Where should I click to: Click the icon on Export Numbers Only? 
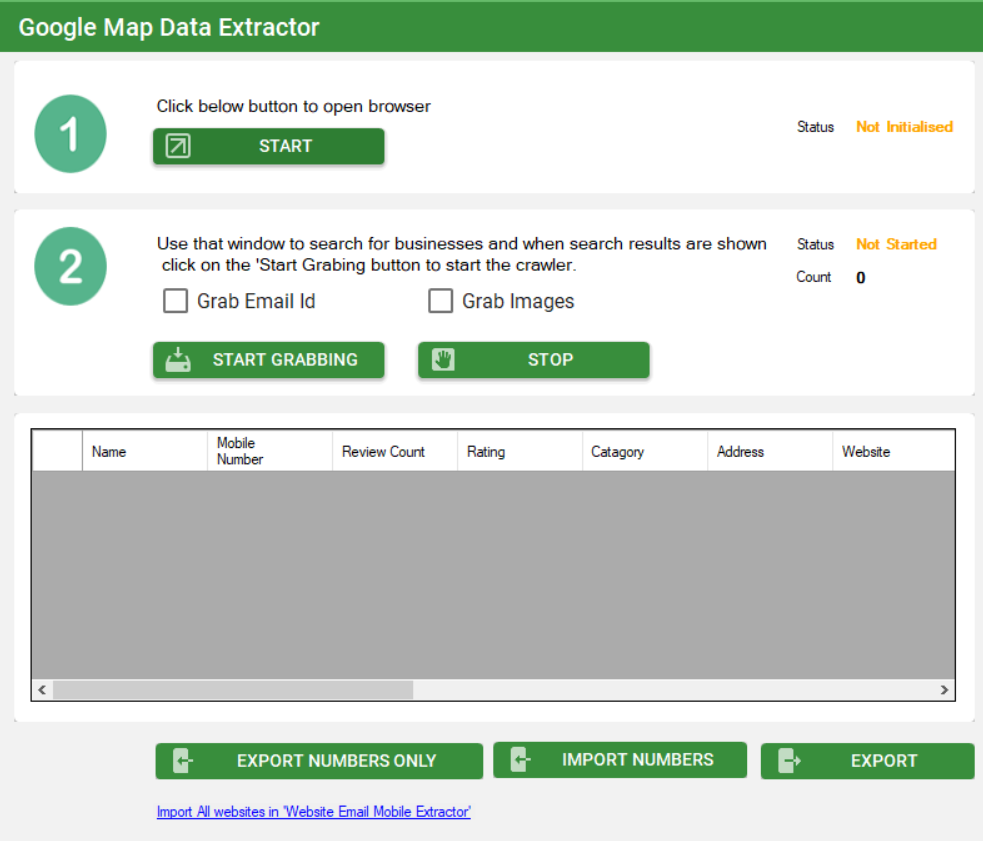coord(182,761)
